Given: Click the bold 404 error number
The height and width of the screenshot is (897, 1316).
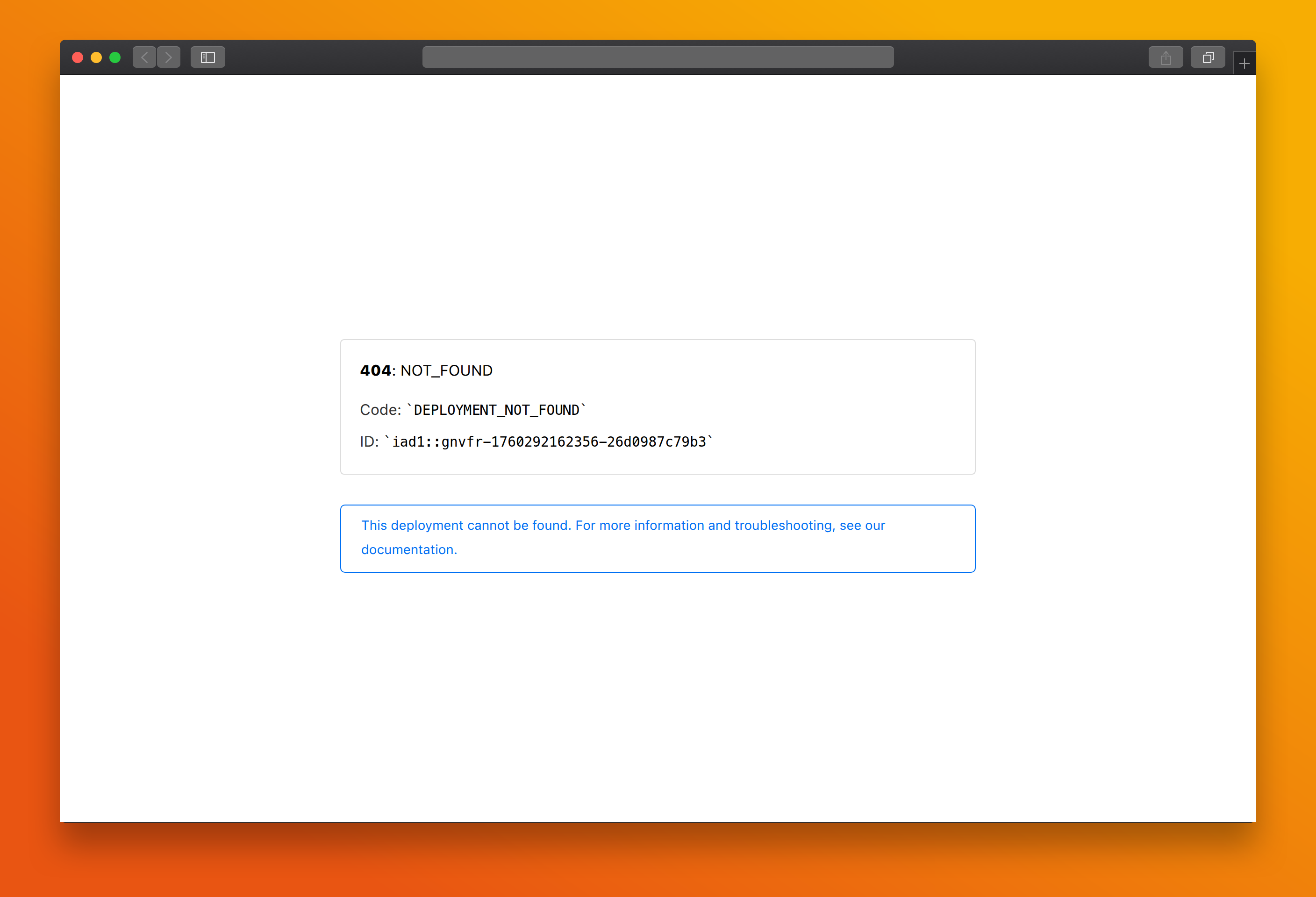Looking at the screenshot, I should click(375, 370).
